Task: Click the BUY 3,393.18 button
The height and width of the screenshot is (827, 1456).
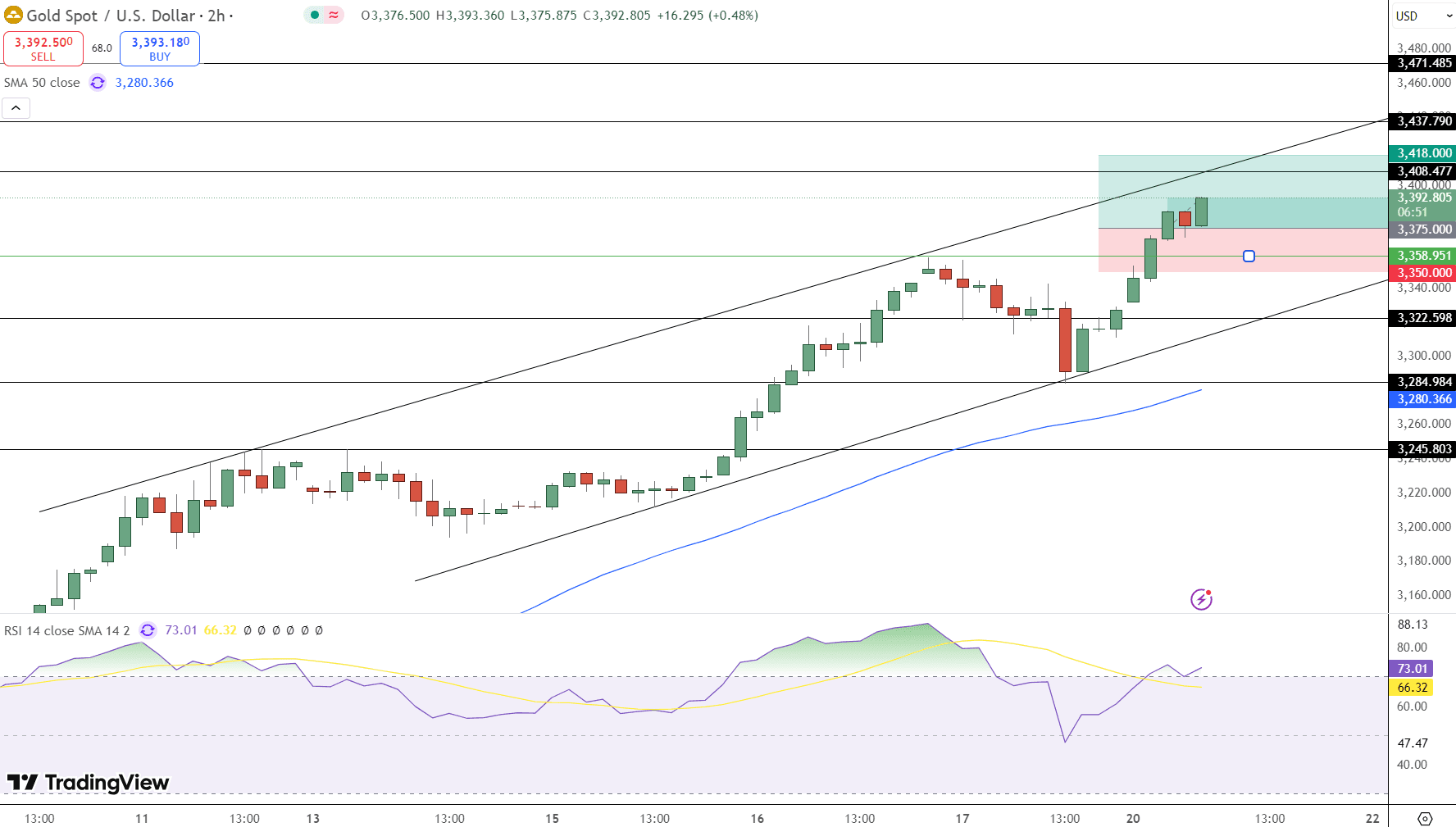Action: pos(160,48)
